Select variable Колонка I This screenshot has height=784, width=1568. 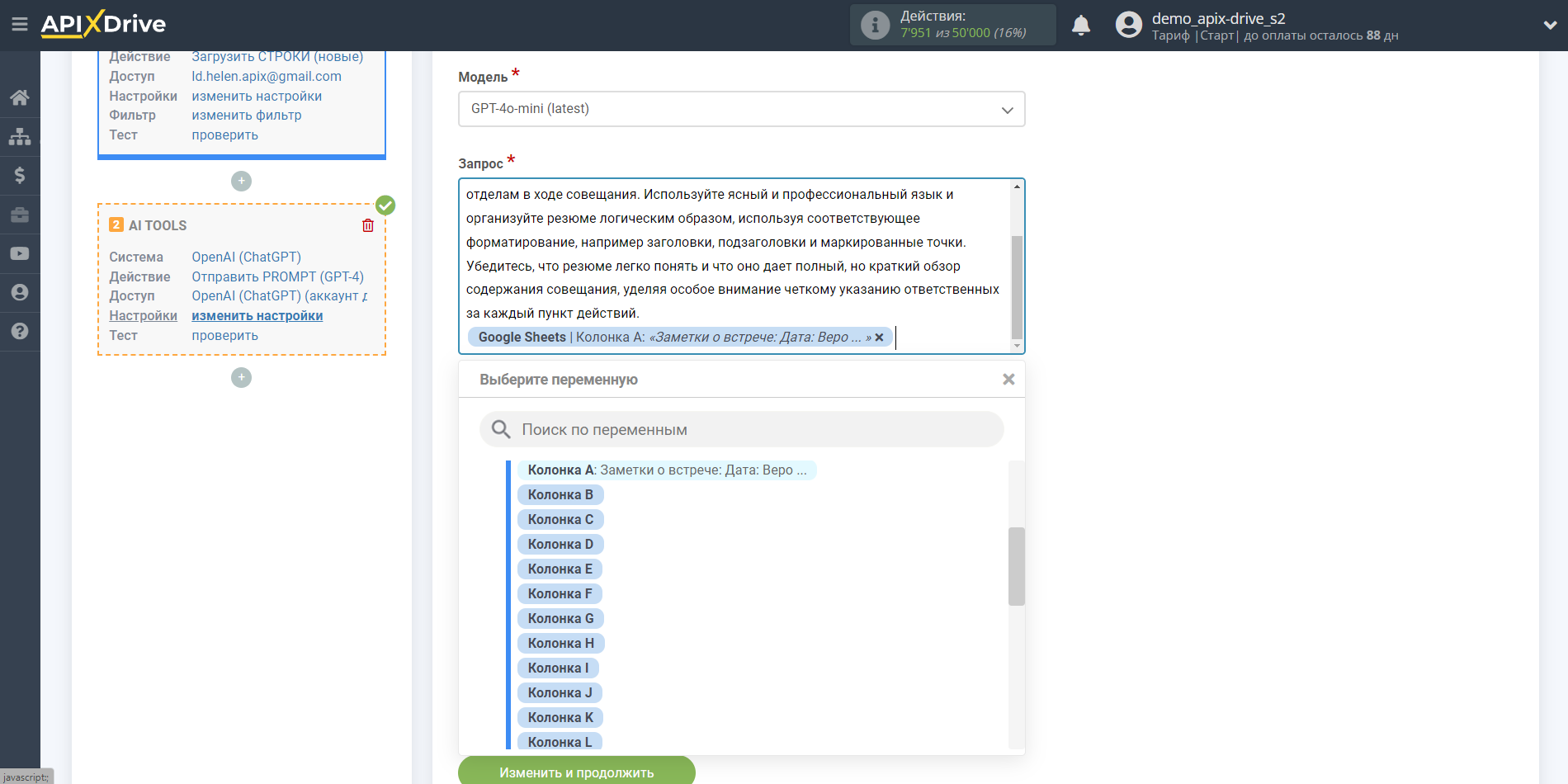point(558,668)
